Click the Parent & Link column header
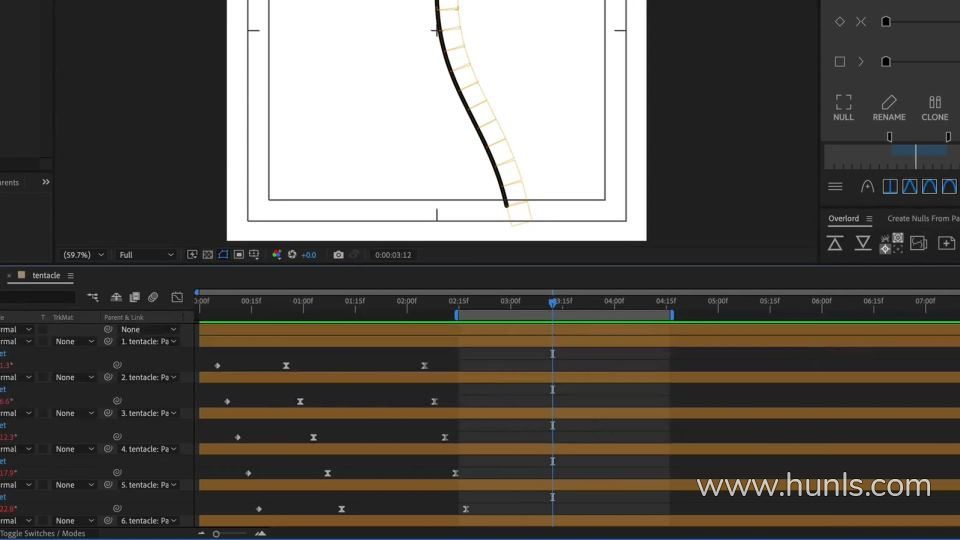This screenshot has height=540, width=960. (x=124, y=317)
